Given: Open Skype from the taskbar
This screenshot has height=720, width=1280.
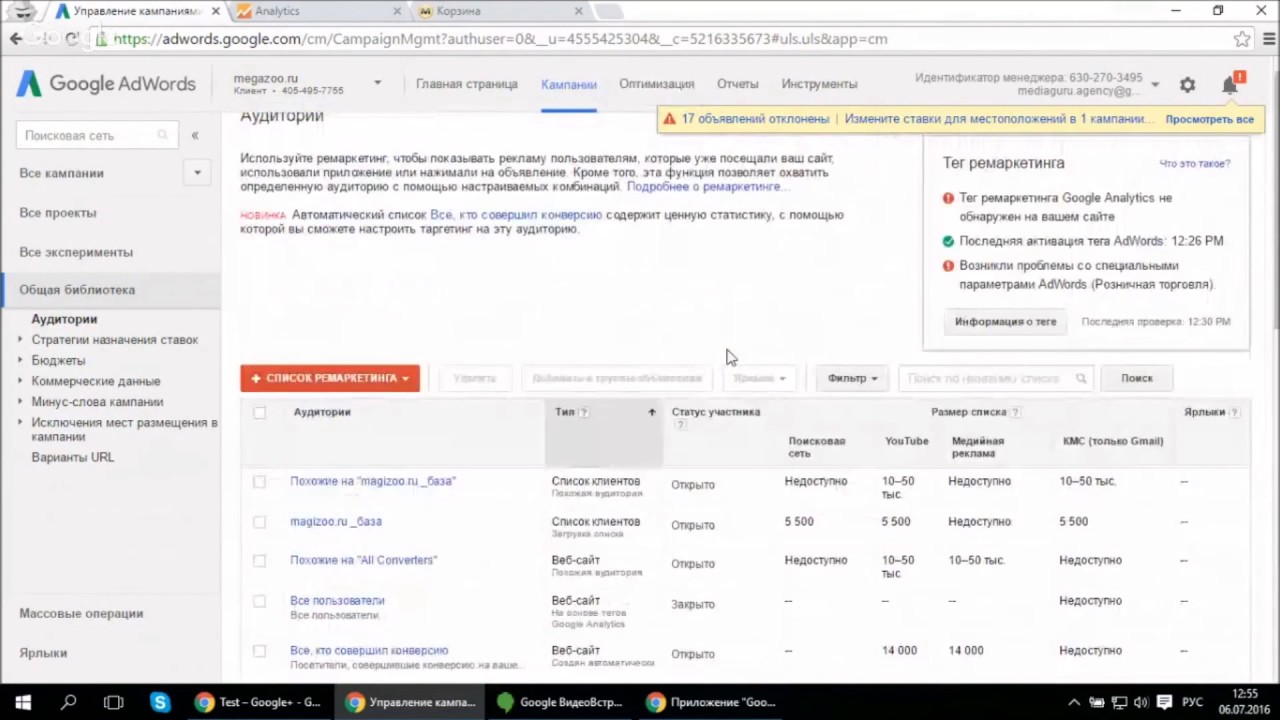Looking at the screenshot, I should 159,702.
